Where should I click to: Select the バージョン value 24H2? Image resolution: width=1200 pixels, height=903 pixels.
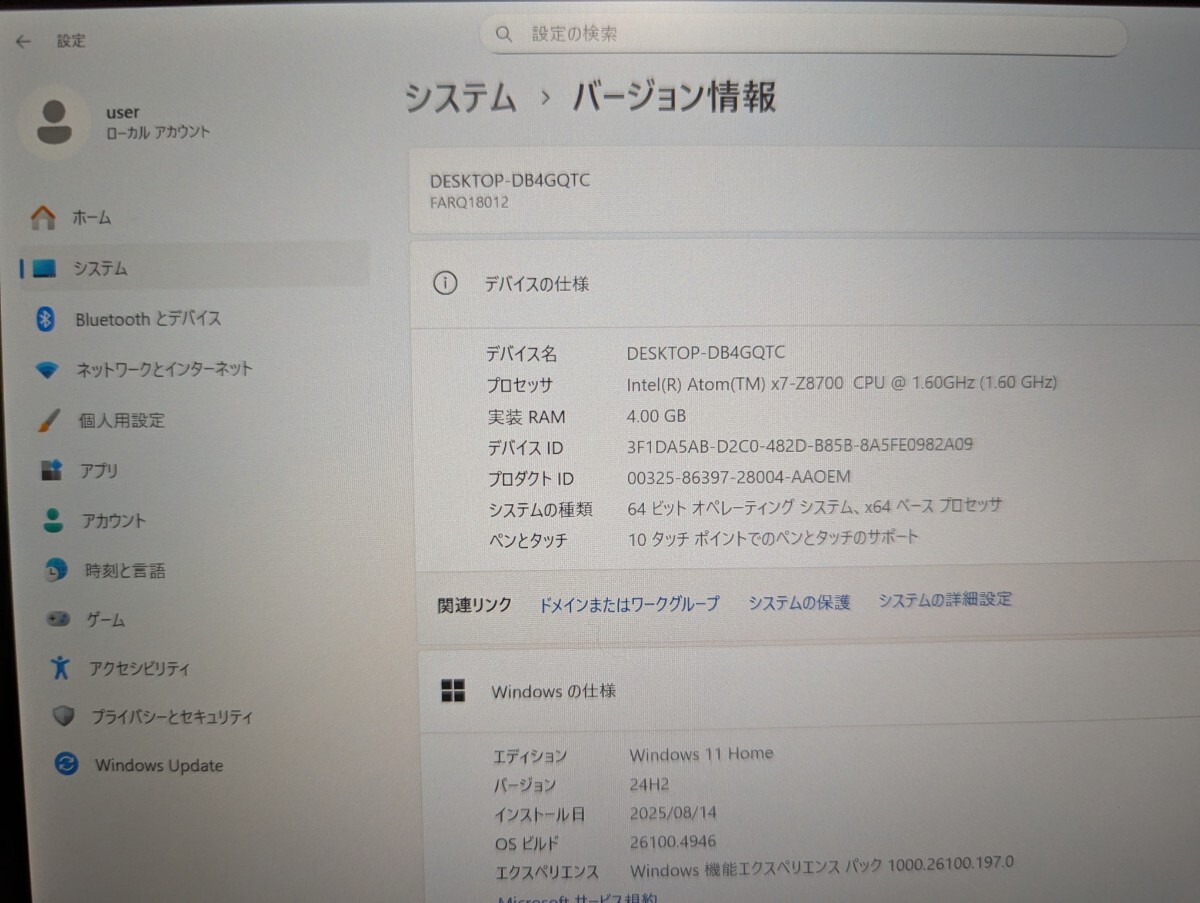point(649,785)
